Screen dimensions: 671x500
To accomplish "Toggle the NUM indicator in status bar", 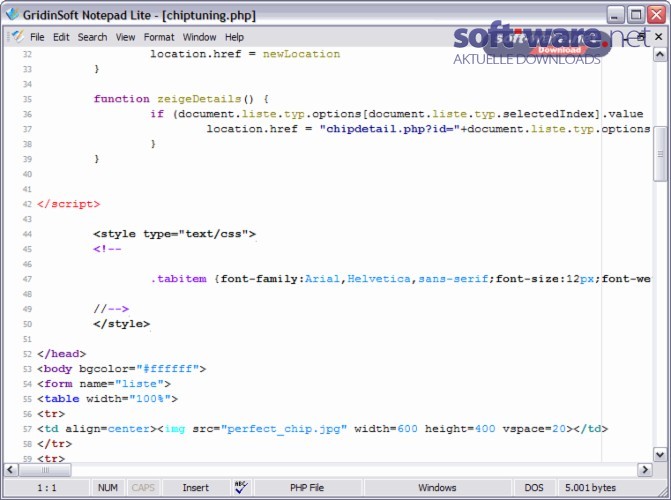I will tap(107, 488).
